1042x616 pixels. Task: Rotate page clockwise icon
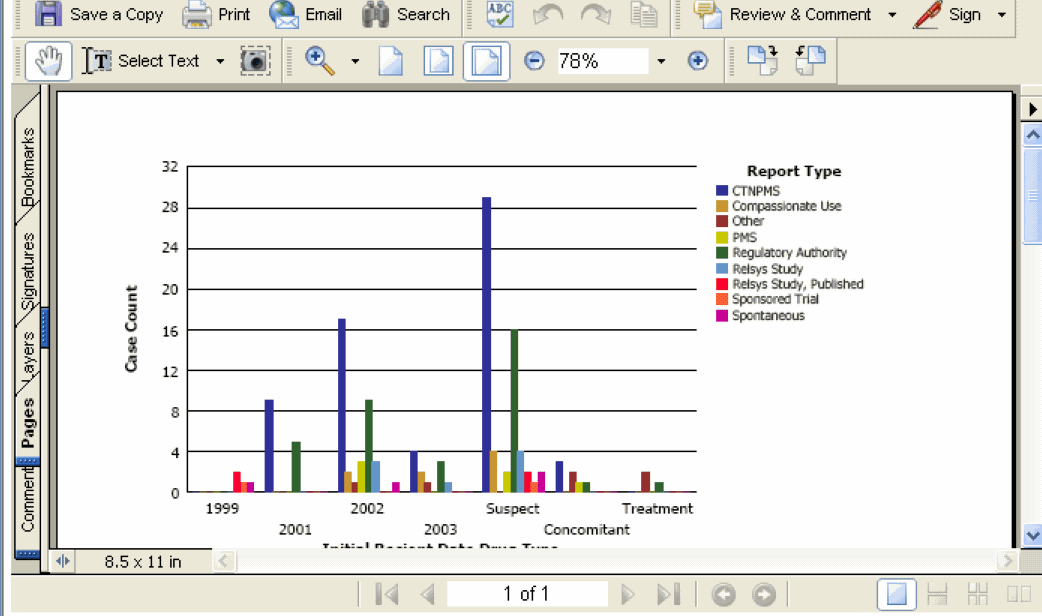coord(762,60)
